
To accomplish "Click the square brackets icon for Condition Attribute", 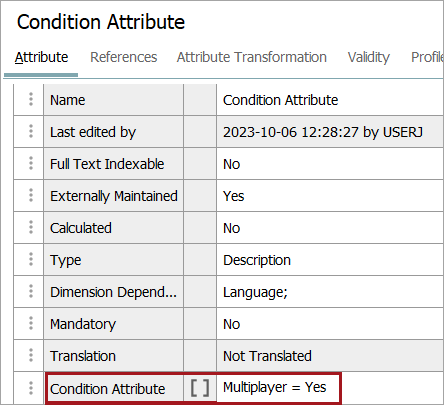I will coord(200,388).
